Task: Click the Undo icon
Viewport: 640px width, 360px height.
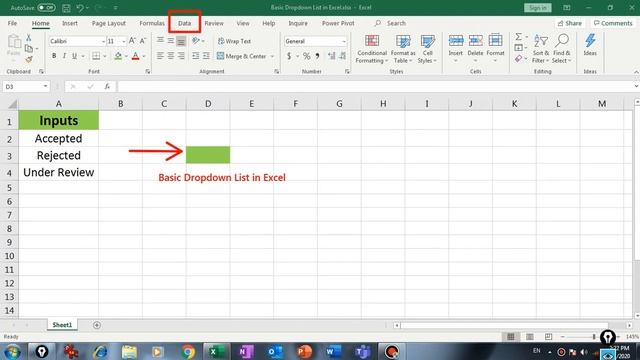Action: click(x=80, y=8)
